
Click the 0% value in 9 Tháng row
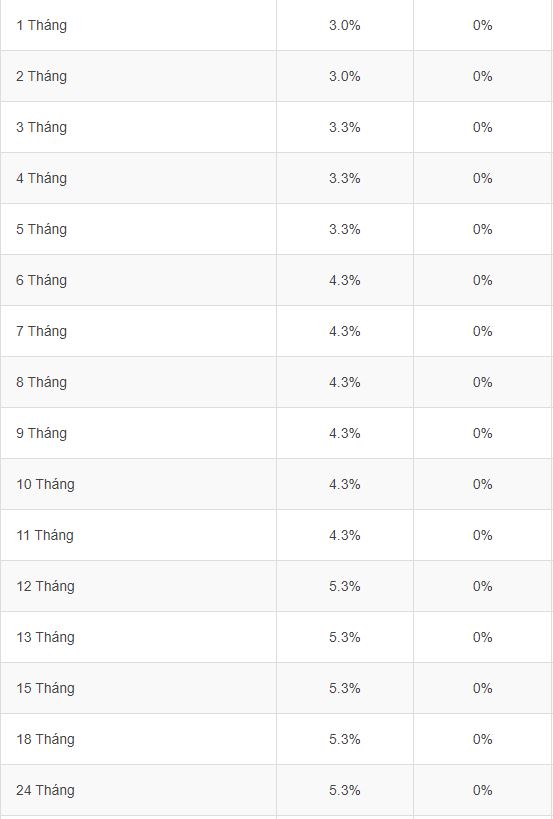coord(483,433)
